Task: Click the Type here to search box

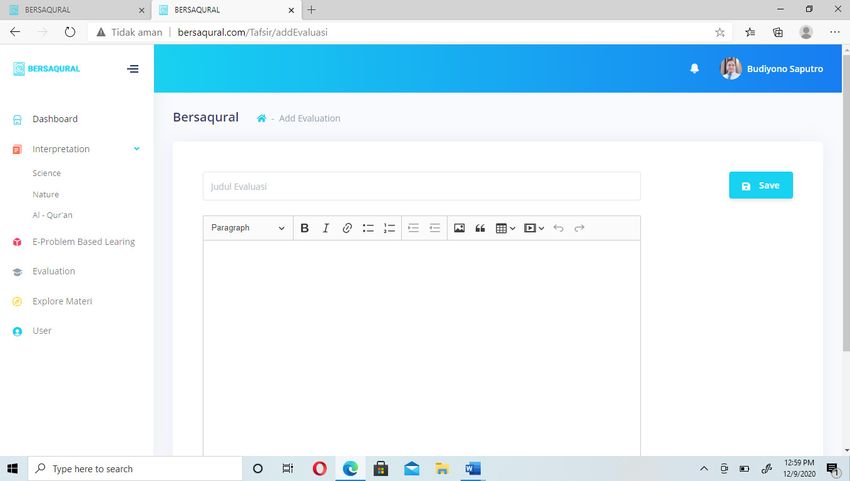Action: [135, 469]
